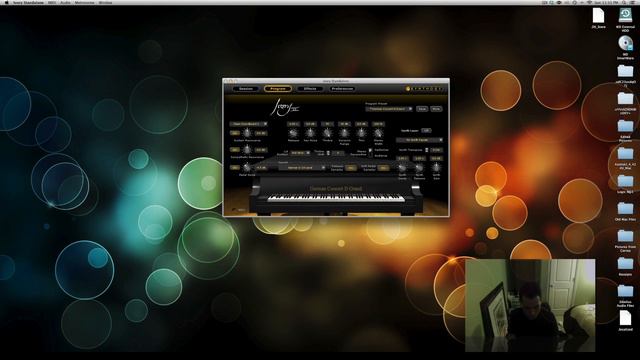Image resolution: width=640 pixels, height=360 pixels.
Task: Open the Apple menu
Action: click(x=7, y=2)
